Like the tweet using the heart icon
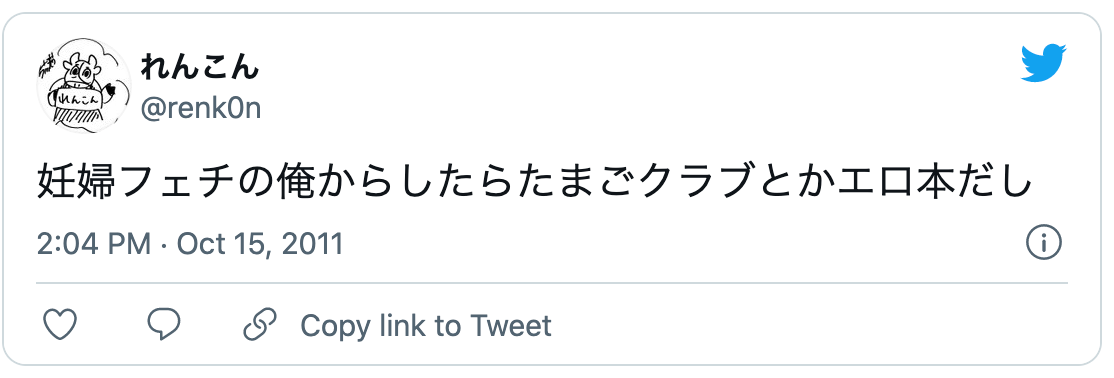Screen dimensions: 1114x378 pos(60,326)
